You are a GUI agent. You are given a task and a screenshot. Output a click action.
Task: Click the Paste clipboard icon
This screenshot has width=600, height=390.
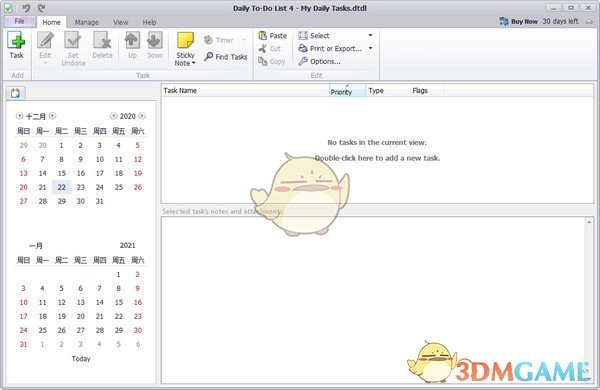[262, 36]
